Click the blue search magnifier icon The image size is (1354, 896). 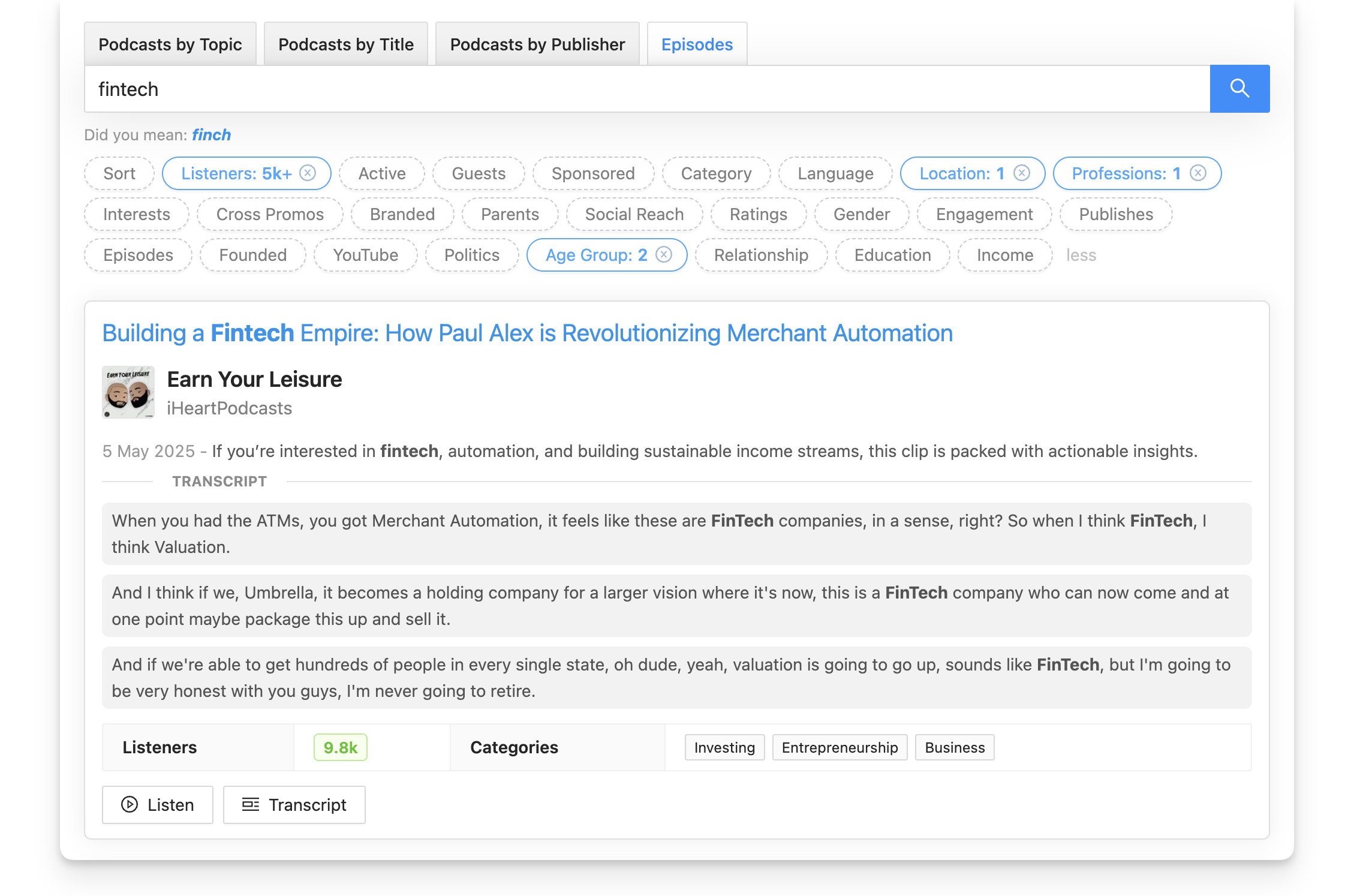coord(1239,88)
